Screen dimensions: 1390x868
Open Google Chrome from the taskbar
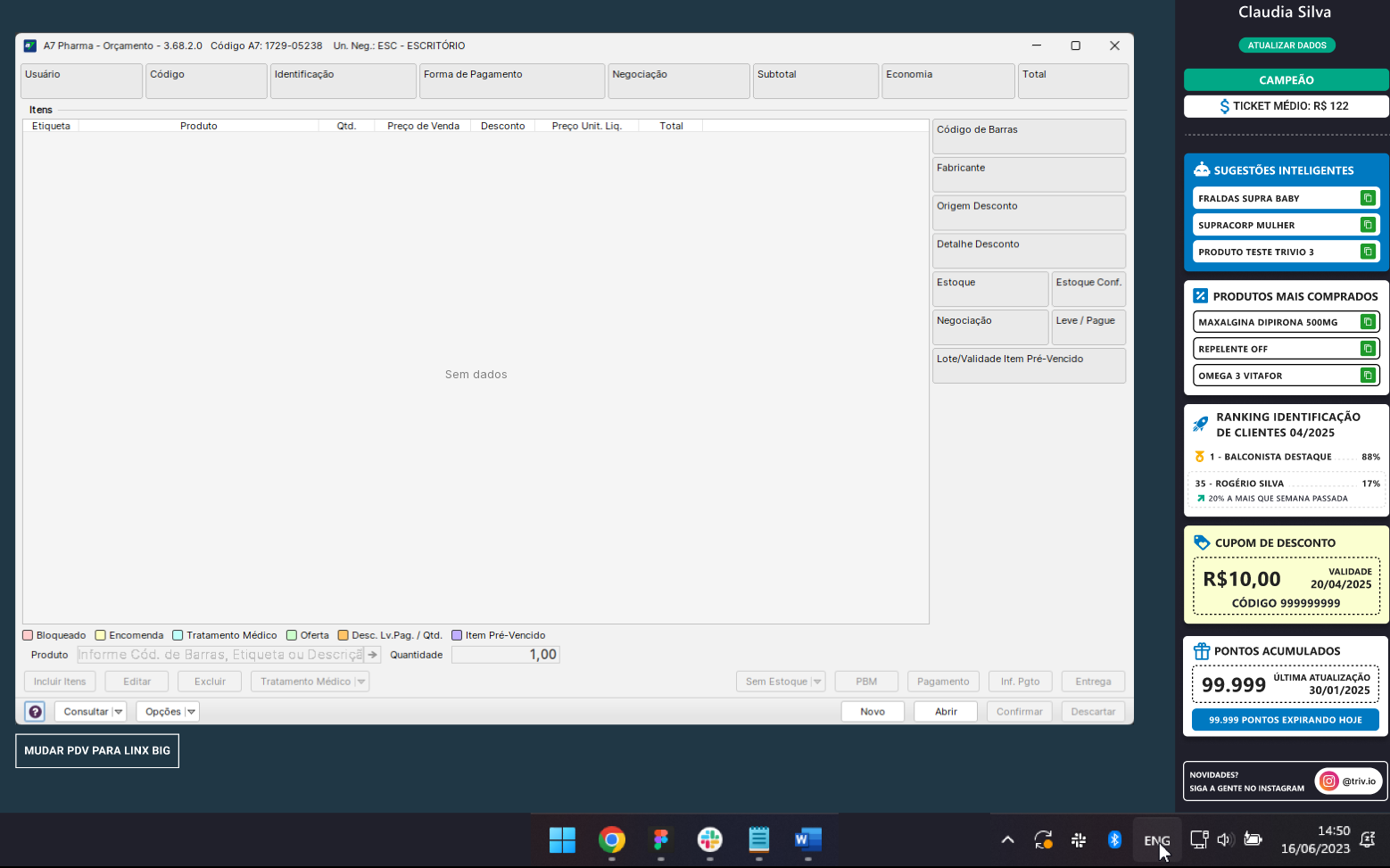point(612,840)
